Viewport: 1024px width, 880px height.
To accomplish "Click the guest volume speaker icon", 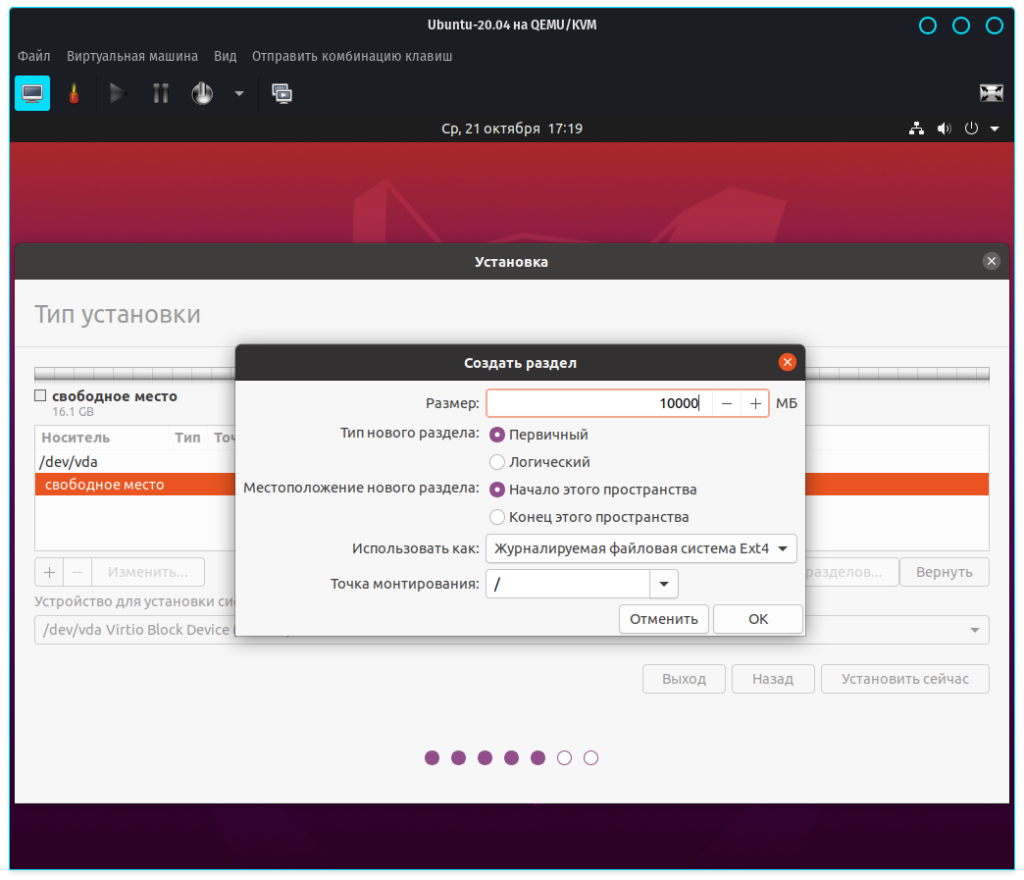I will click(943, 129).
